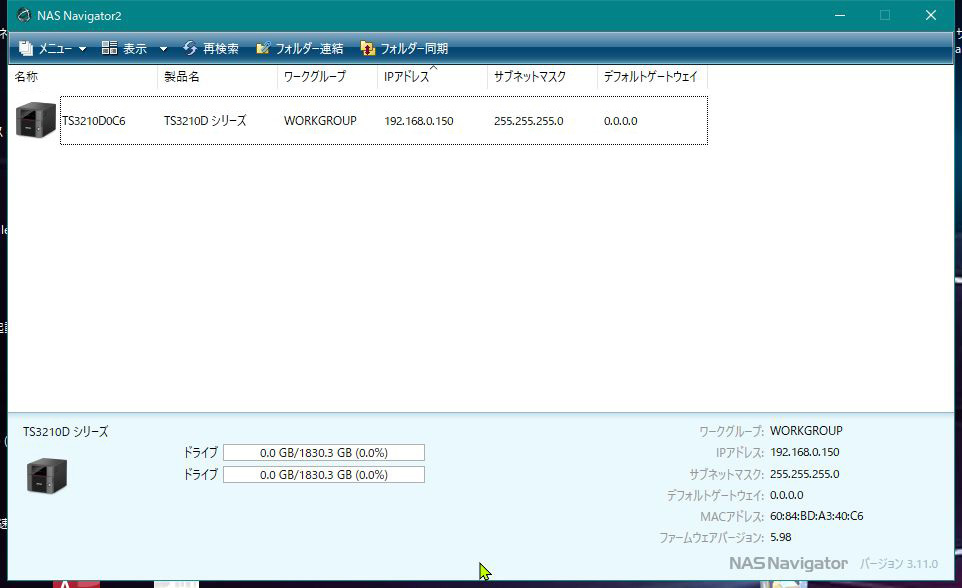The width and height of the screenshot is (962, 588).
Task: Click the TS3210D シリーズ product cell in list
Action: coord(205,121)
